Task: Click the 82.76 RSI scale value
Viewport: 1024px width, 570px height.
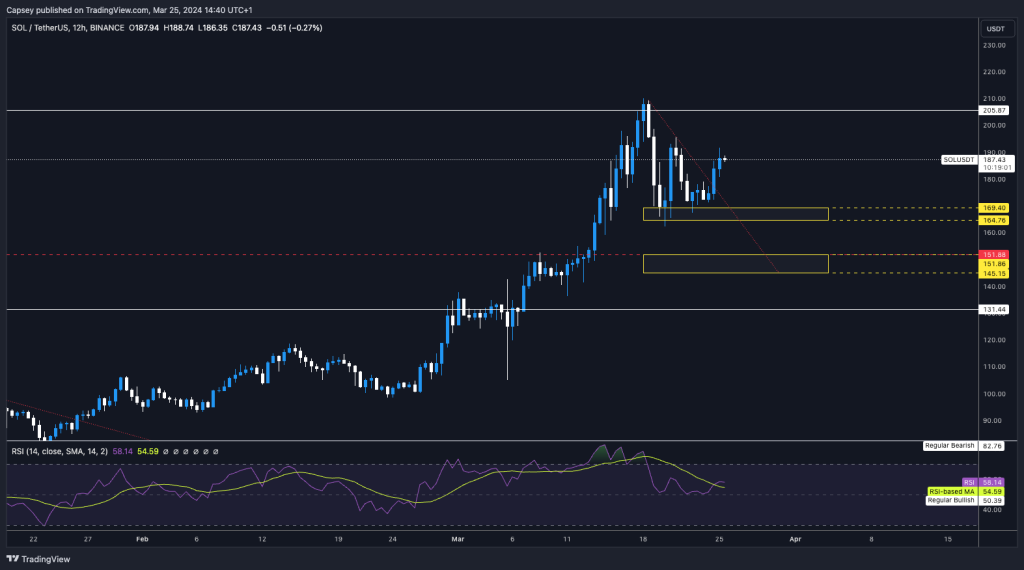Action: tap(992, 446)
